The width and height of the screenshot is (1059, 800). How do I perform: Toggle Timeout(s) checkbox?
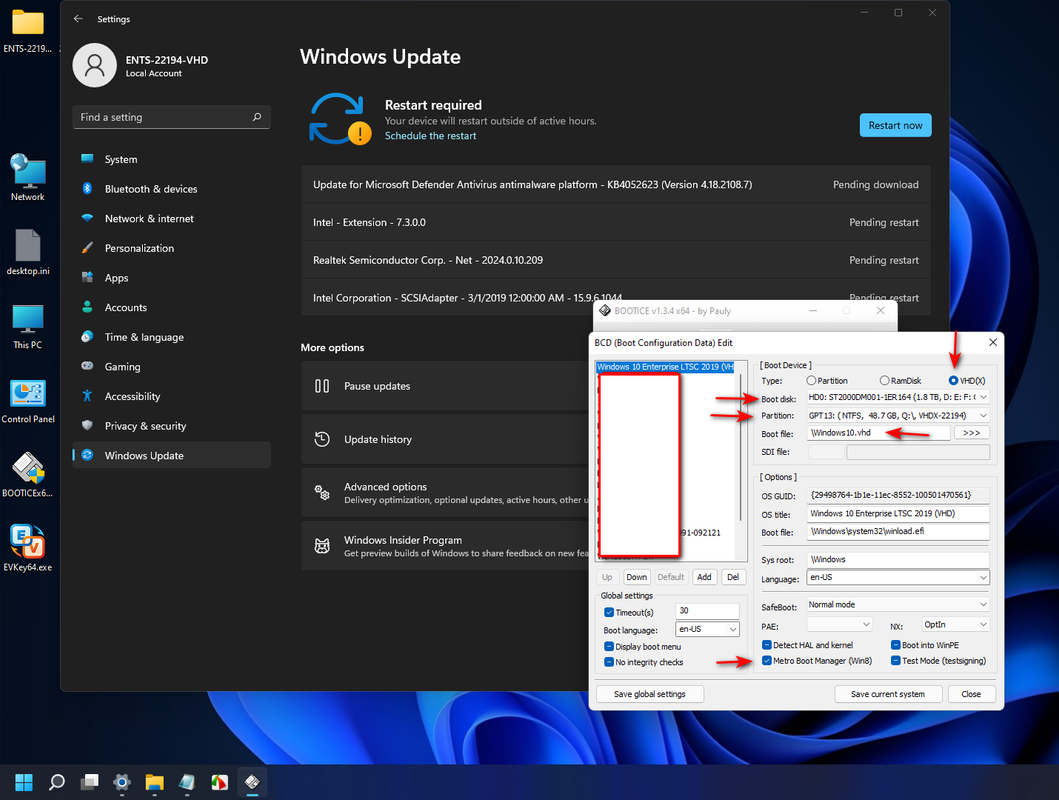coord(609,612)
